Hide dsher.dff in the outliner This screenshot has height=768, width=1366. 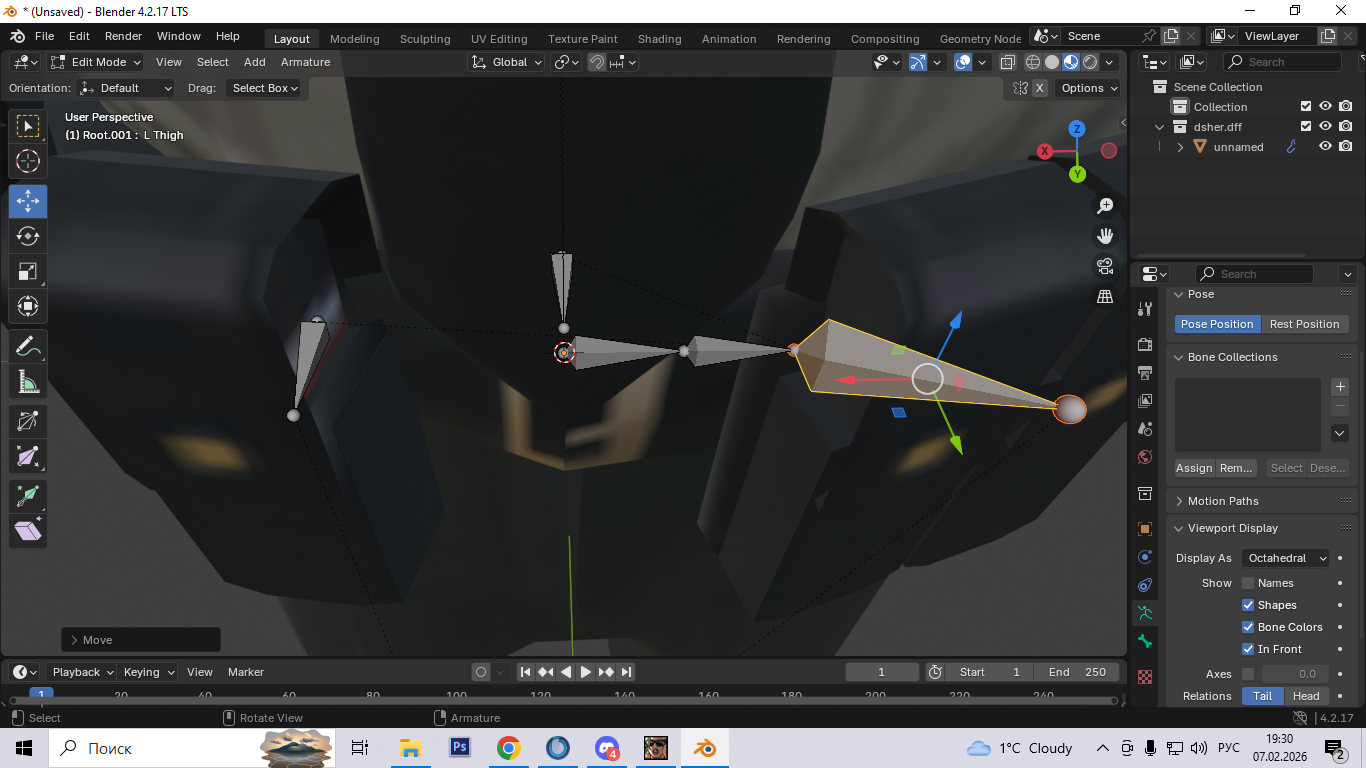click(x=1325, y=127)
